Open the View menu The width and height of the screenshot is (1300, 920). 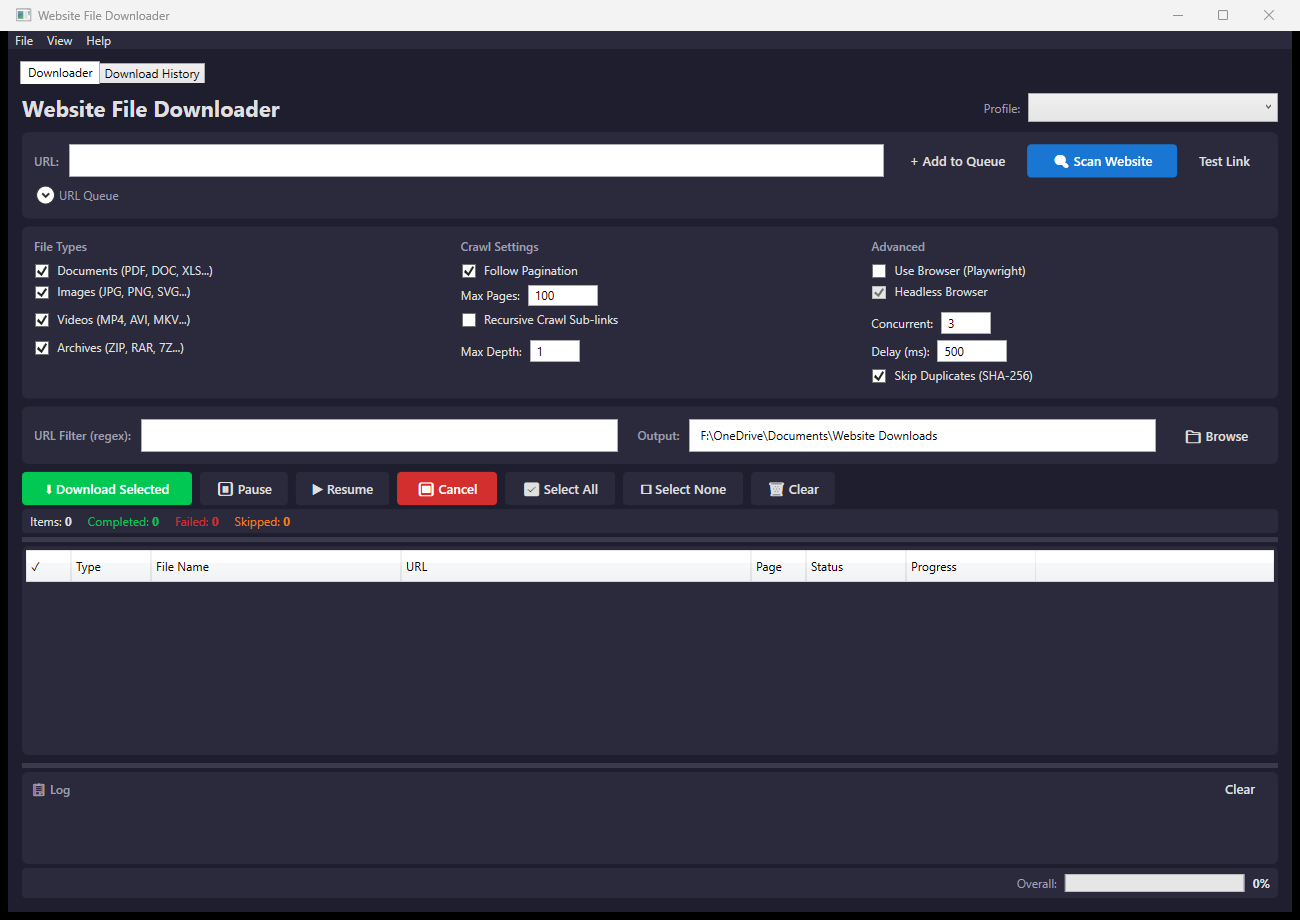(59, 41)
